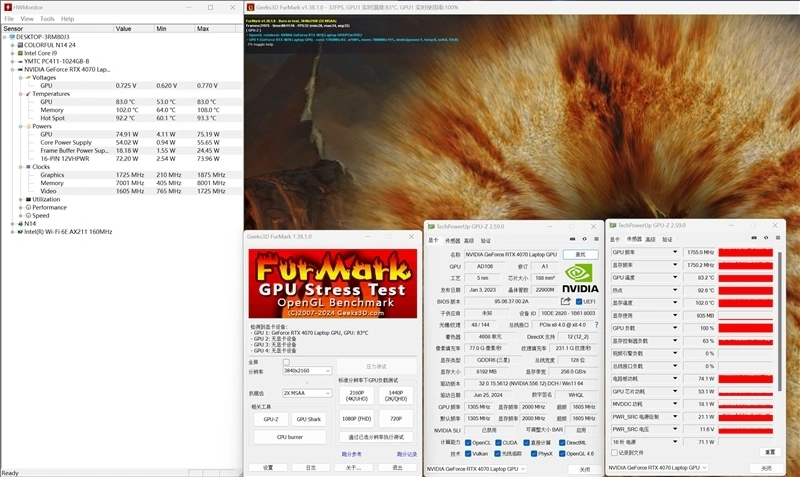Open the 3840x2160 resolution dropdown in FurMark
This screenshot has height=477, width=800.
pos(307,371)
